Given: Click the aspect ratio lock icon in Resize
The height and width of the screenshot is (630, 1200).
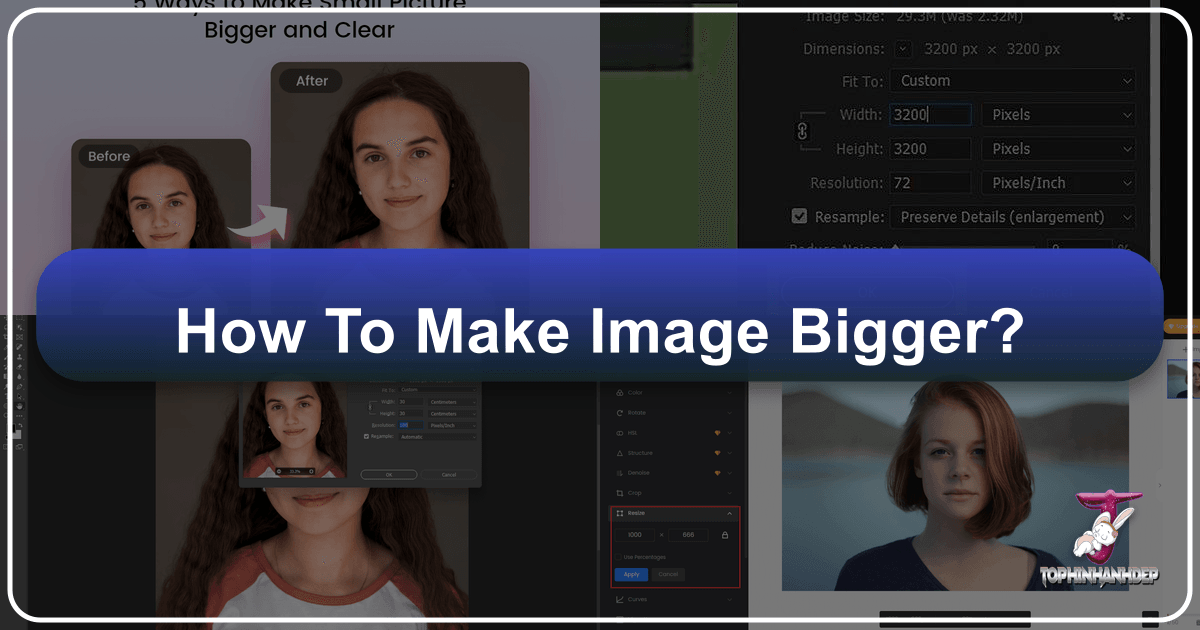Looking at the screenshot, I should pos(725,535).
